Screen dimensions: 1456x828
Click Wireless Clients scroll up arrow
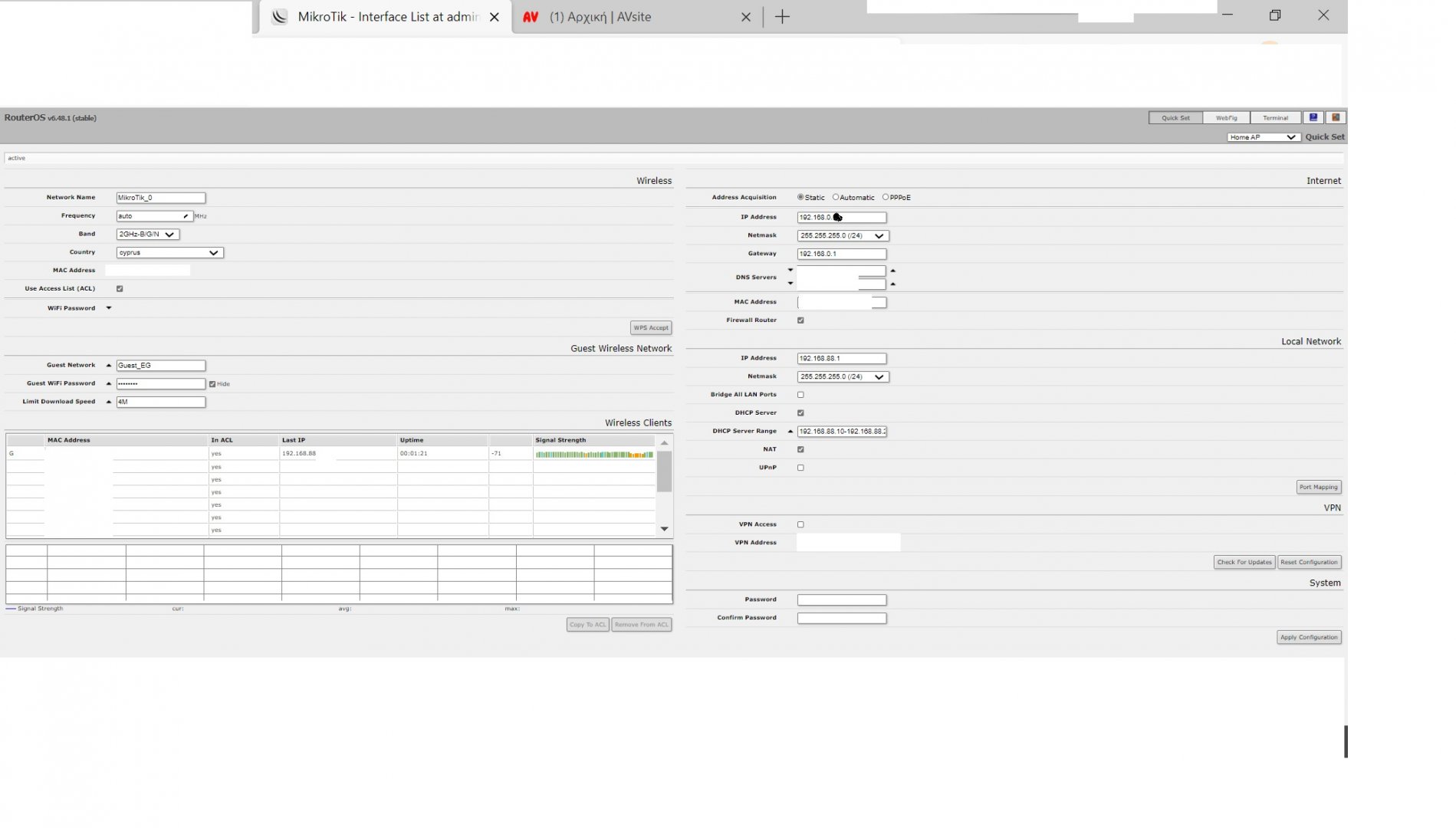click(x=664, y=443)
